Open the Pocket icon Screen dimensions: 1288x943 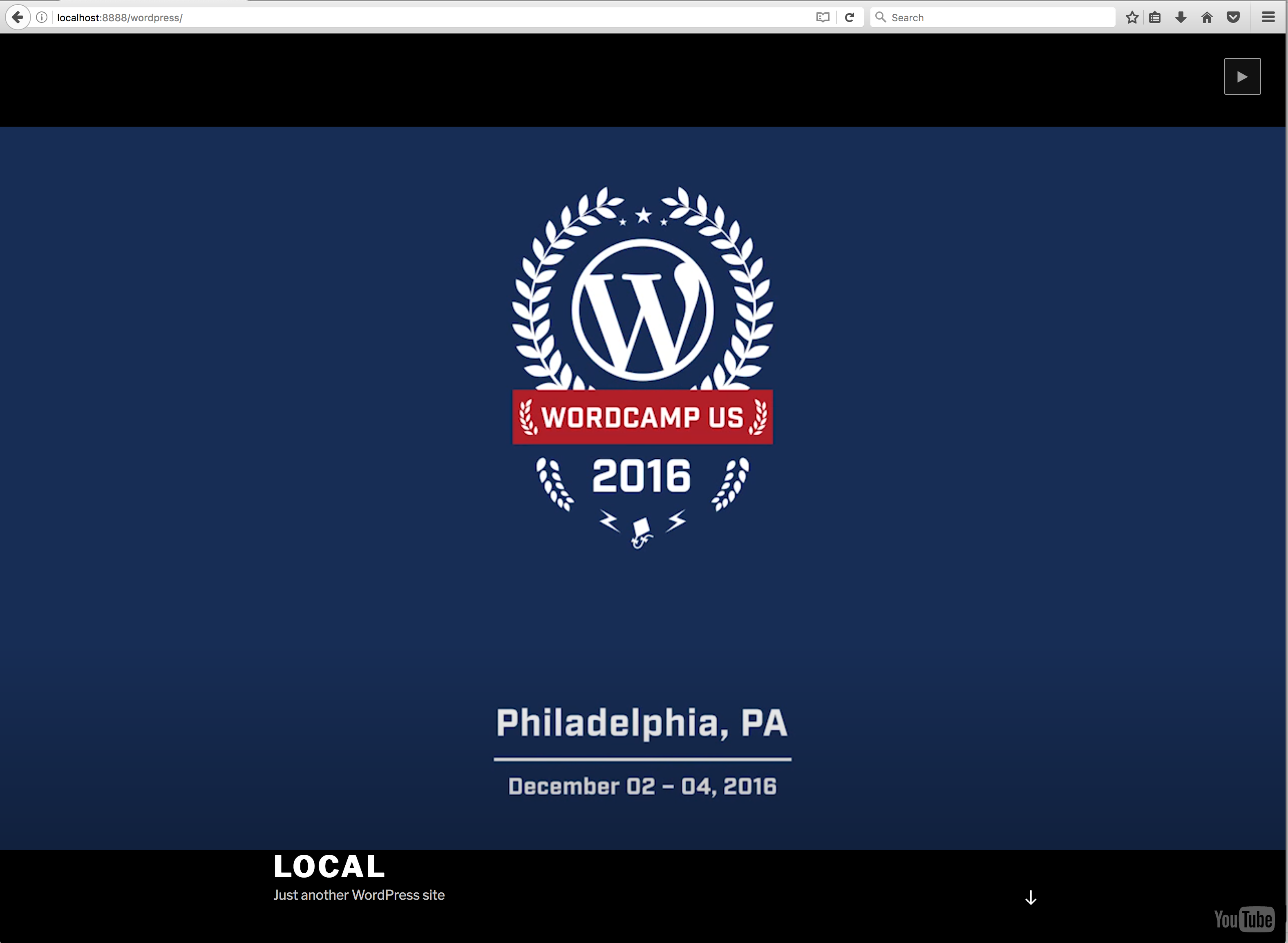point(1233,18)
